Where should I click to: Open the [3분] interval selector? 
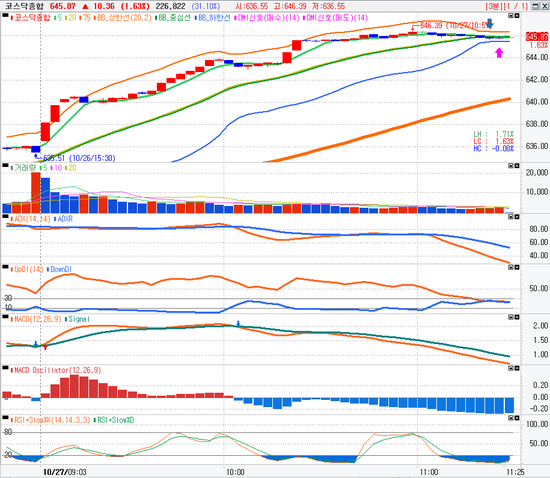point(494,6)
